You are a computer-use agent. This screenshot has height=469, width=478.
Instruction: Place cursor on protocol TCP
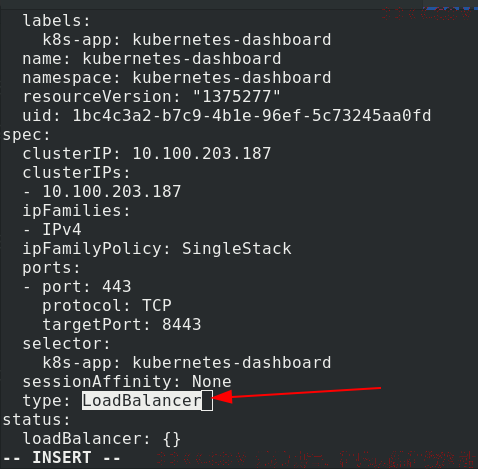tap(107, 306)
